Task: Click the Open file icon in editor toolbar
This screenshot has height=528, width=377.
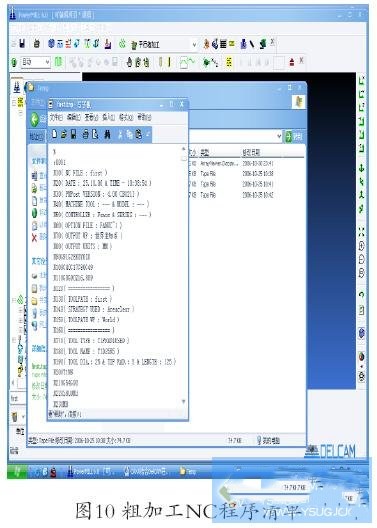Action: coord(64,134)
